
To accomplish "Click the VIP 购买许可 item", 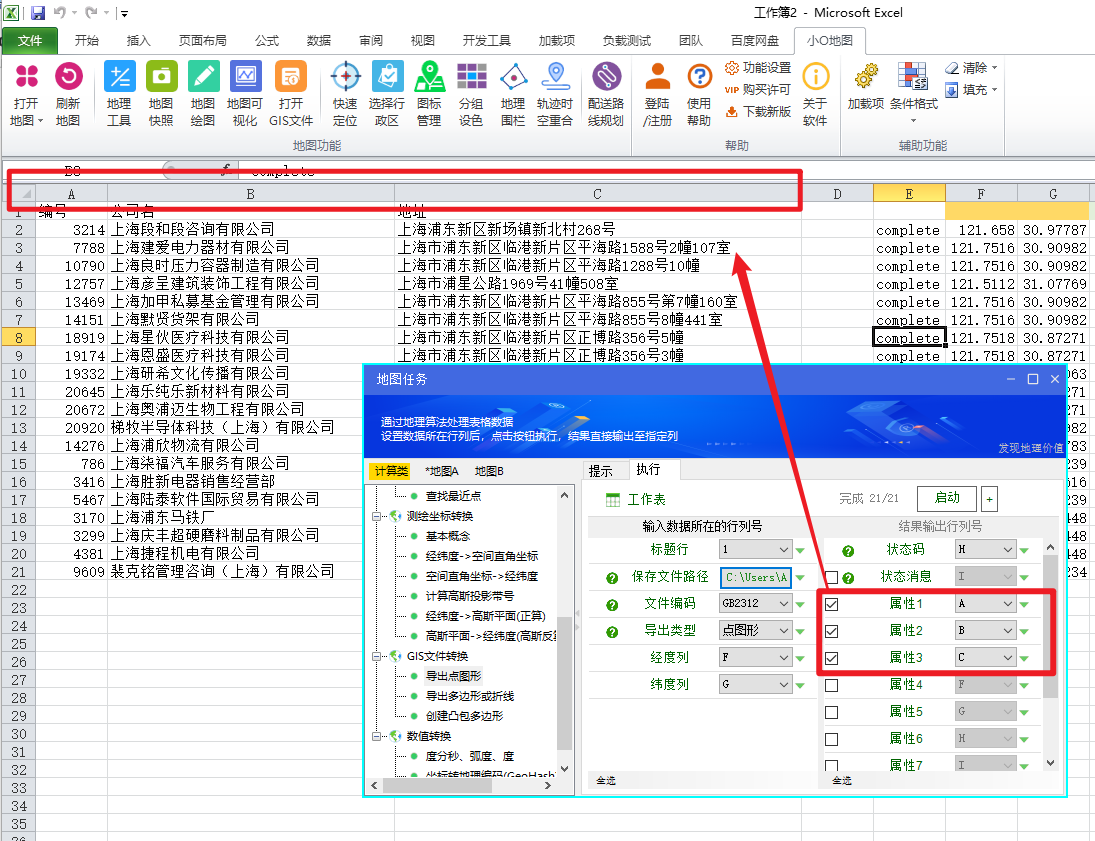I will tap(758, 89).
